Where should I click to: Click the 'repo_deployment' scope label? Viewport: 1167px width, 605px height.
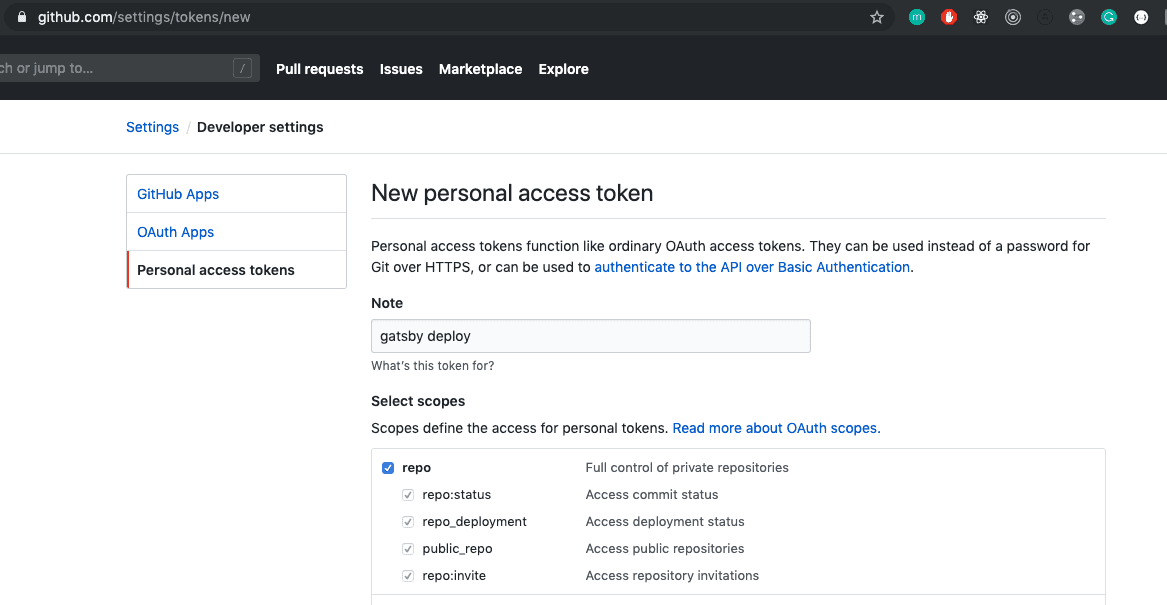click(x=475, y=522)
